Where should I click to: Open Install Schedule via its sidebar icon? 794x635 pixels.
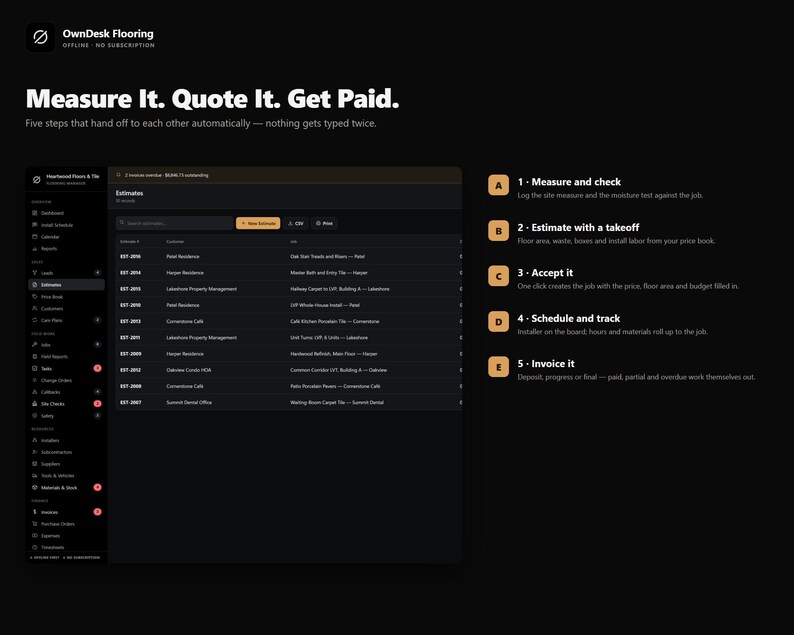(34, 224)
